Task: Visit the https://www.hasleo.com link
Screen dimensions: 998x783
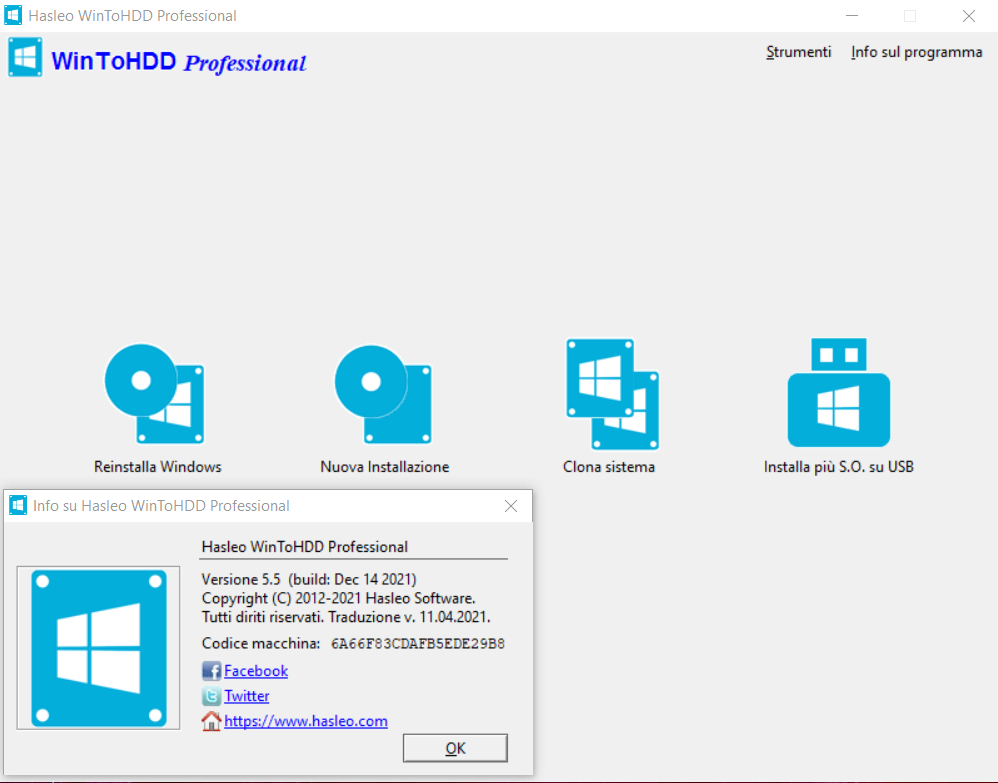Action: pyautogui.click(x=306, y=721)
